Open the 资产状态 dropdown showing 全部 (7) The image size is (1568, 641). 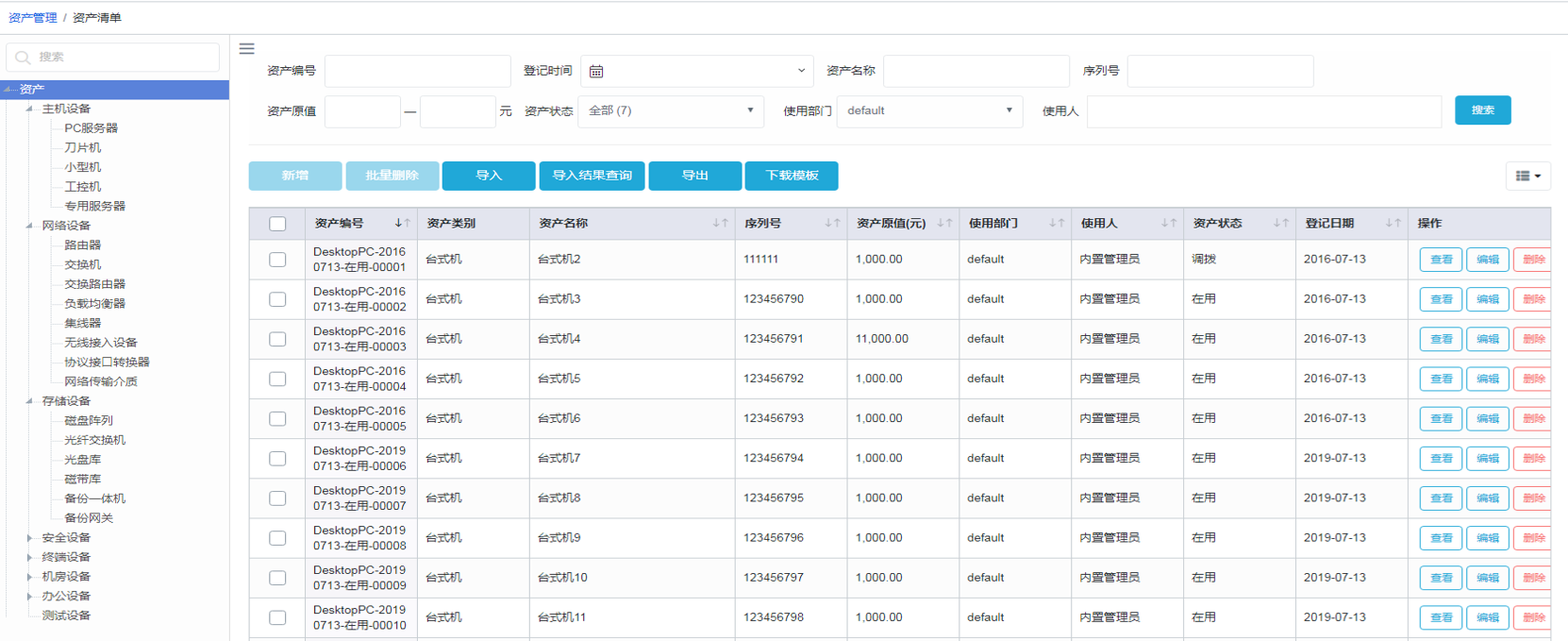point(670,111)
